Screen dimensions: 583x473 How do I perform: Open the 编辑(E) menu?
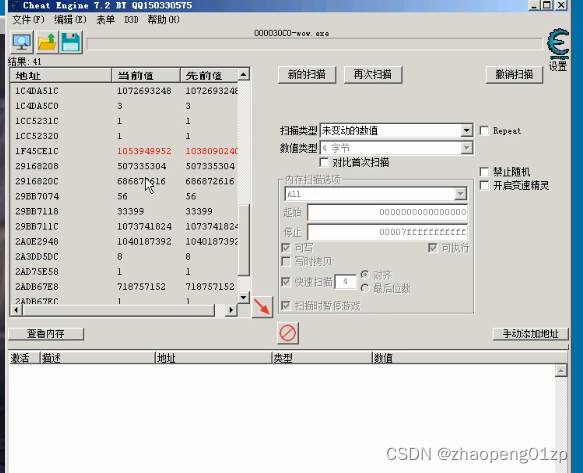coord(70,19)
